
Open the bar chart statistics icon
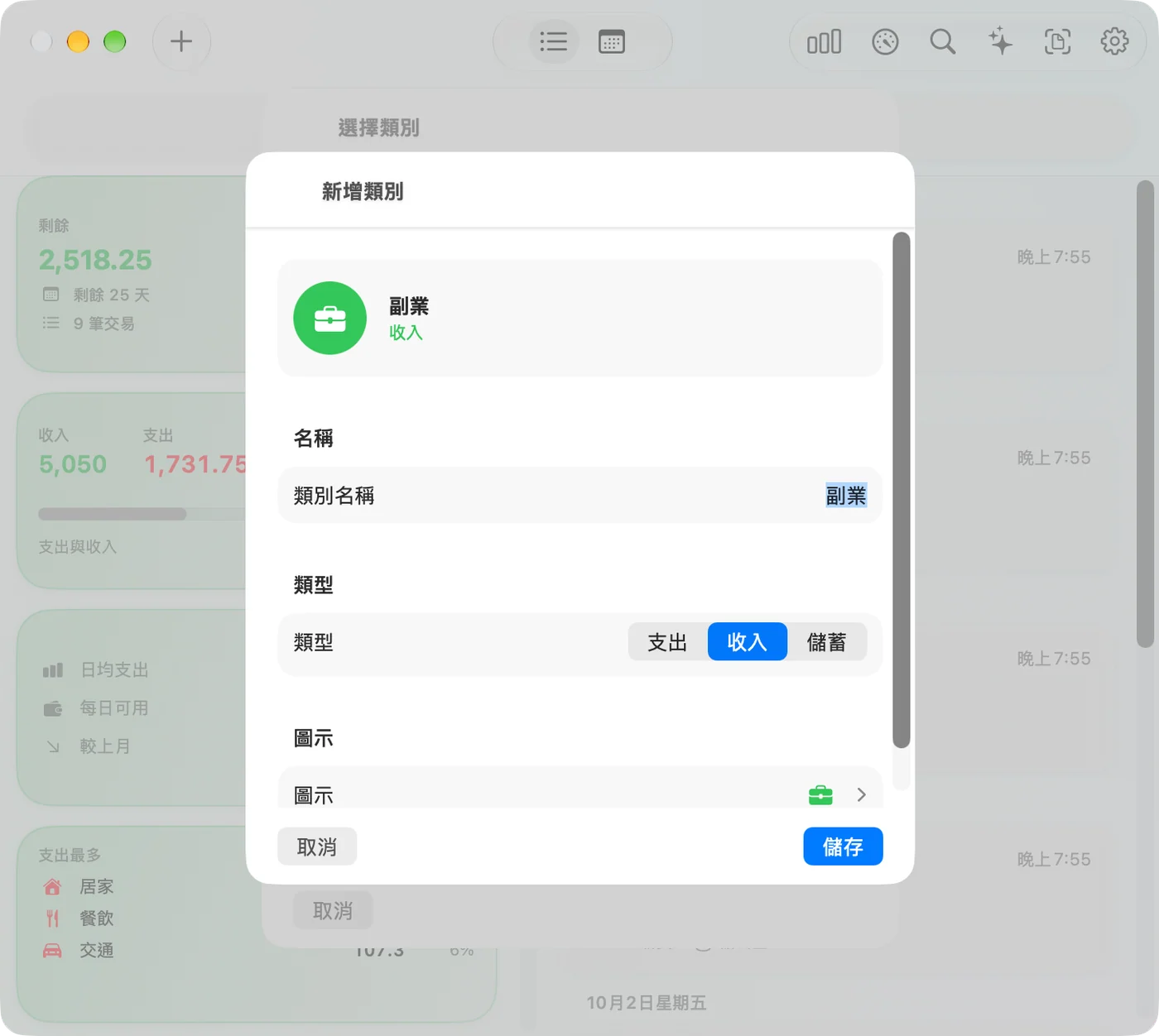(x=824, y=41)
